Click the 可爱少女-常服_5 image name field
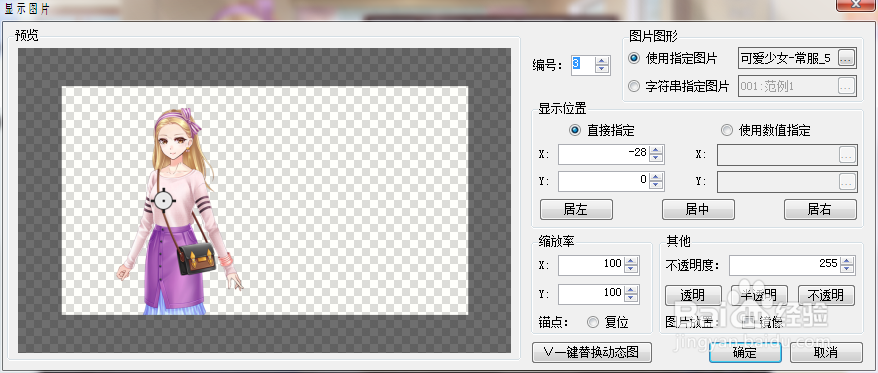Image resolution: width=878 pixels, height=373 pixels. coord(788,58)
